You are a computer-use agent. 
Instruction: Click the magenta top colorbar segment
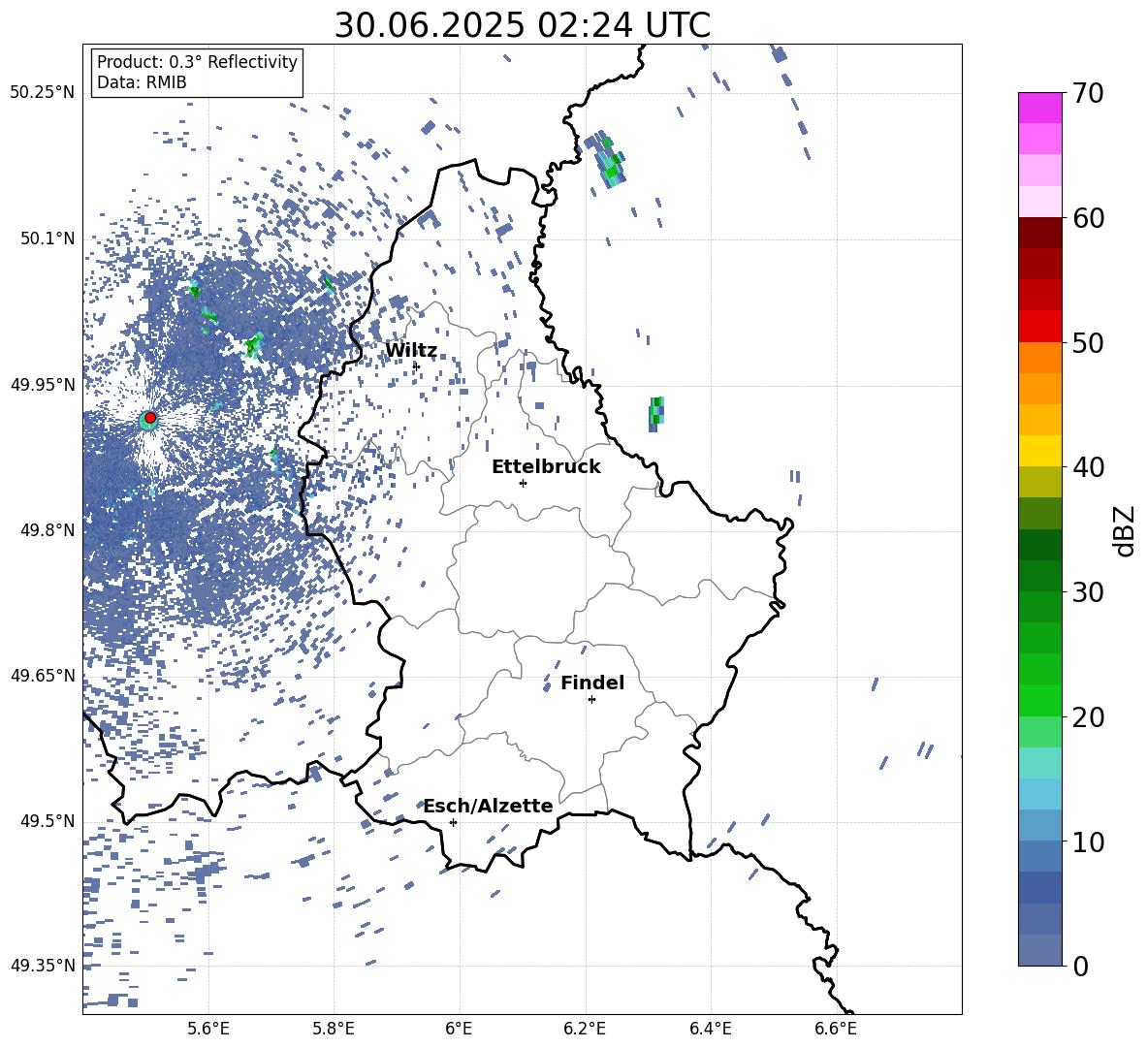[1040, 108]
